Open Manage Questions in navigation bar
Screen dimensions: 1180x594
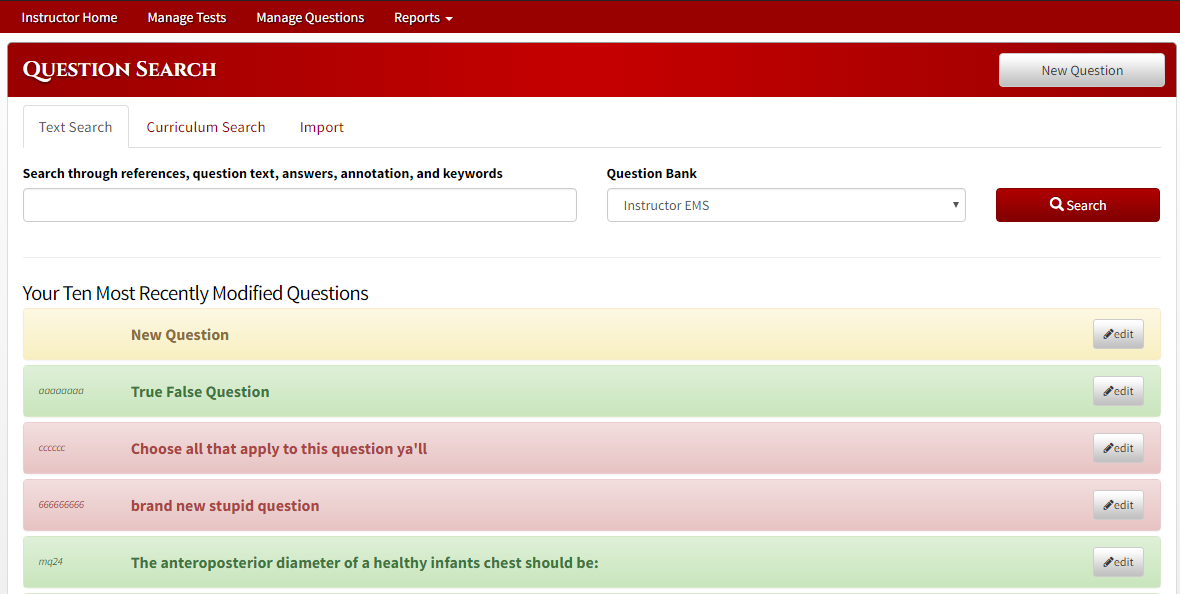(x=310, y=17)
